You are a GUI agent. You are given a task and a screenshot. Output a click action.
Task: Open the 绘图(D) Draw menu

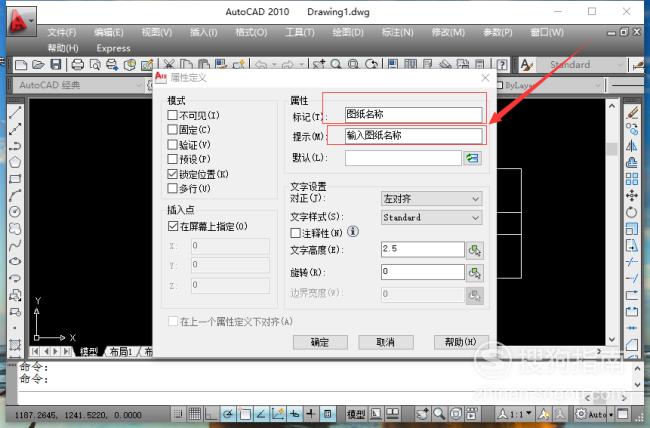pos(348,32)
